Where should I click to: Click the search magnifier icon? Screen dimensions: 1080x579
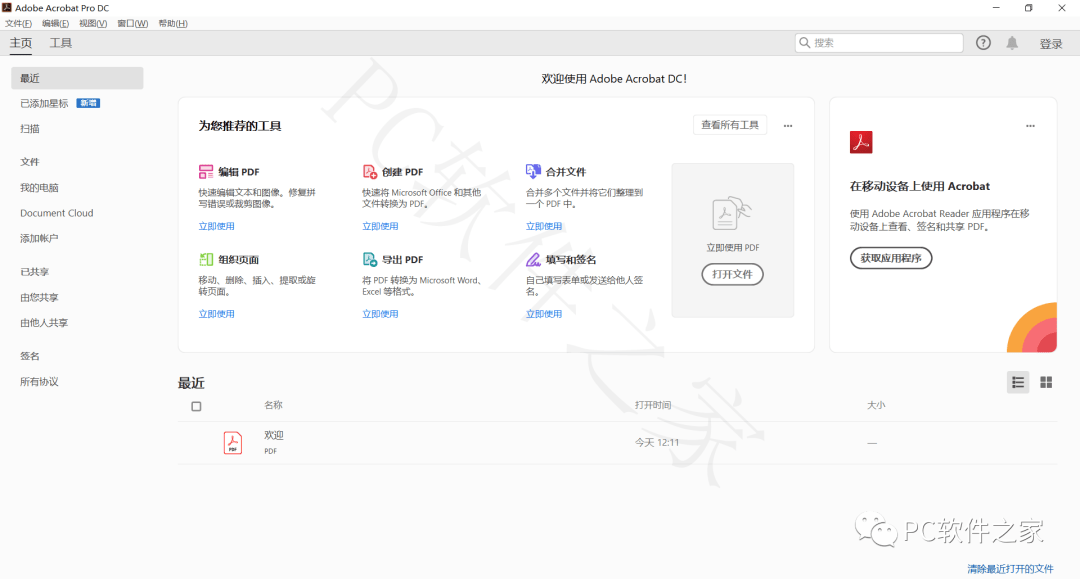point(804,43)
